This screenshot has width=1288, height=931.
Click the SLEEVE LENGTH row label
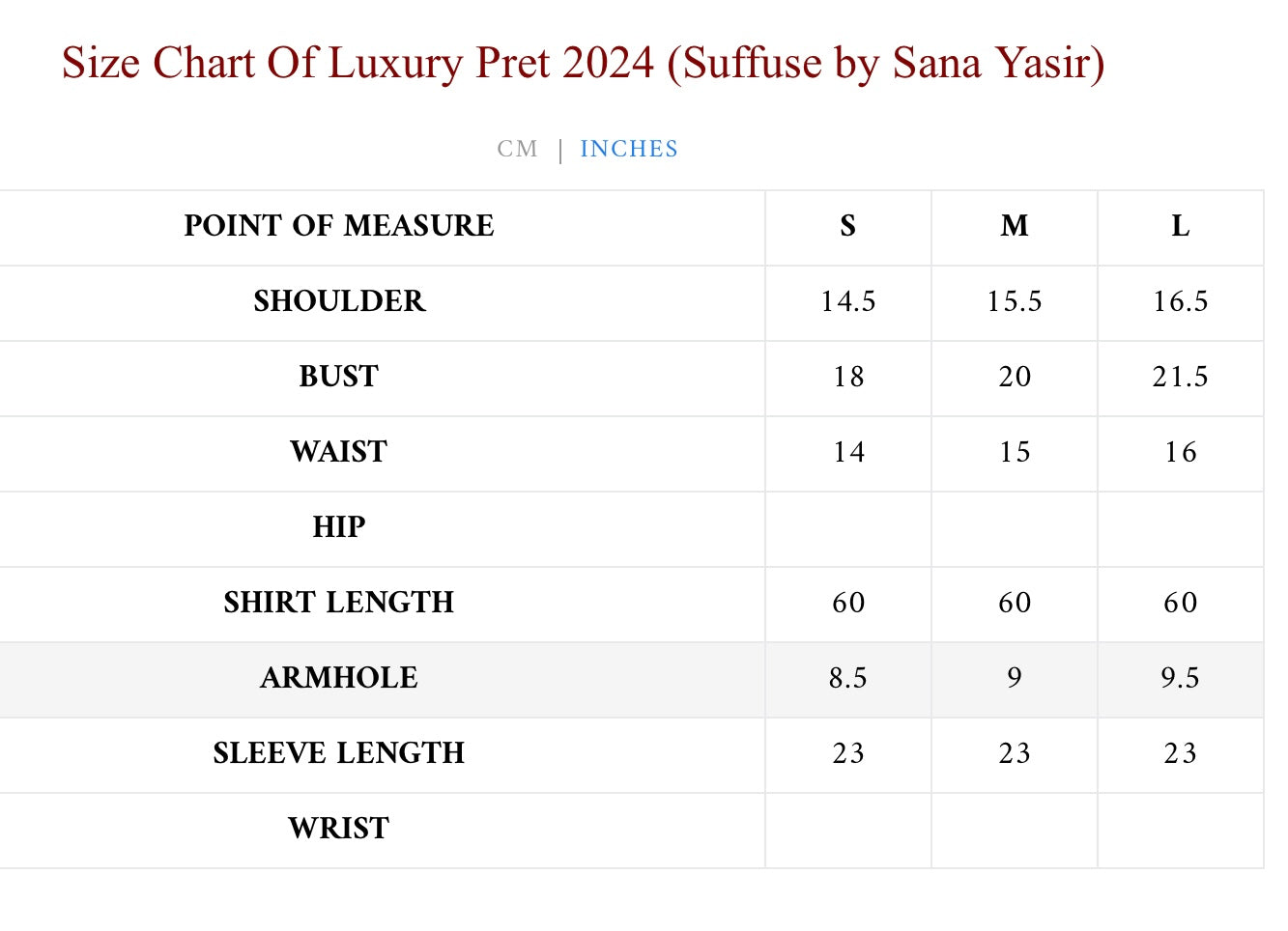coord(339,753)
